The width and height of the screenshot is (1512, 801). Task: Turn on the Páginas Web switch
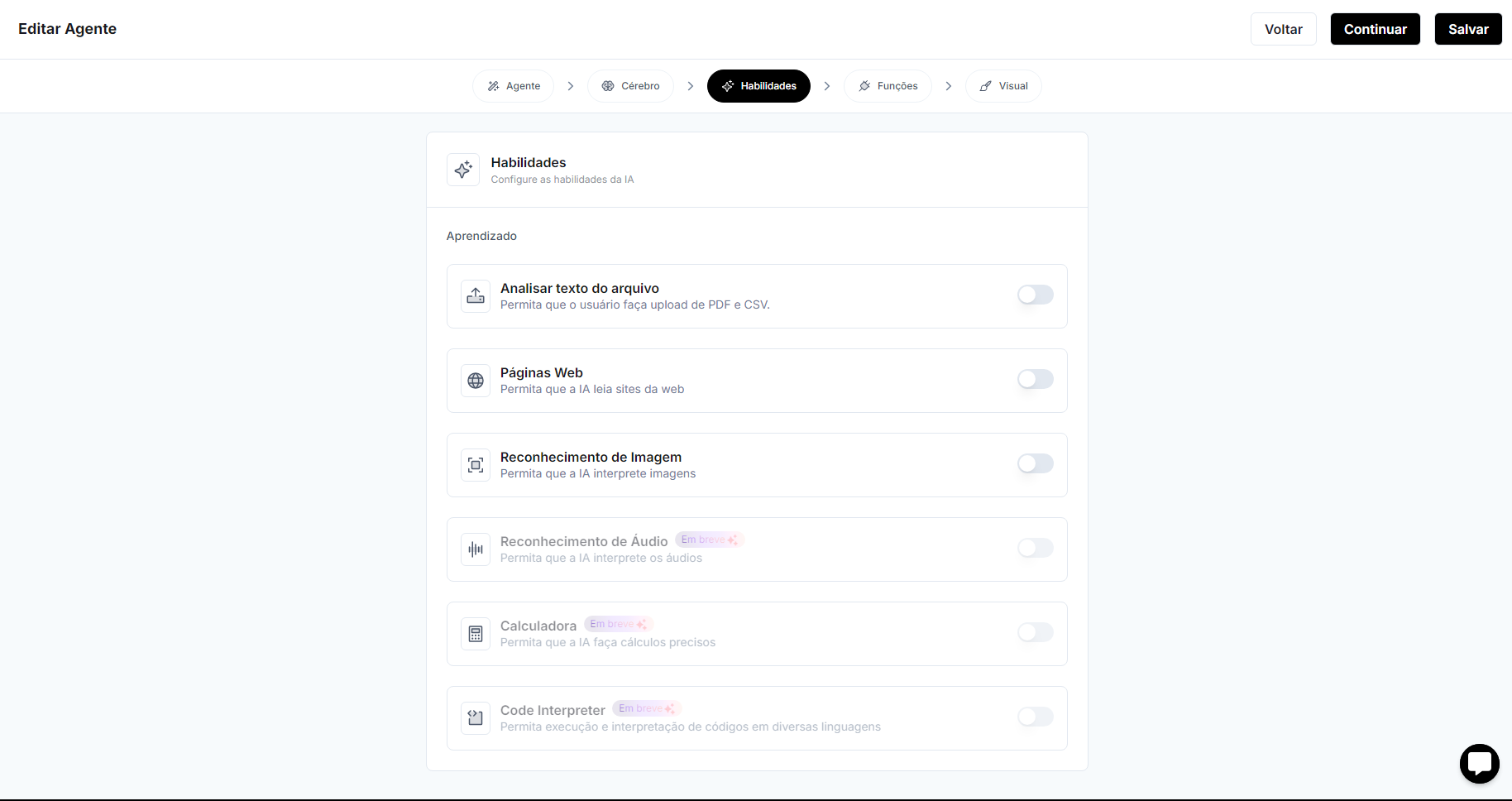(1035, 379)
